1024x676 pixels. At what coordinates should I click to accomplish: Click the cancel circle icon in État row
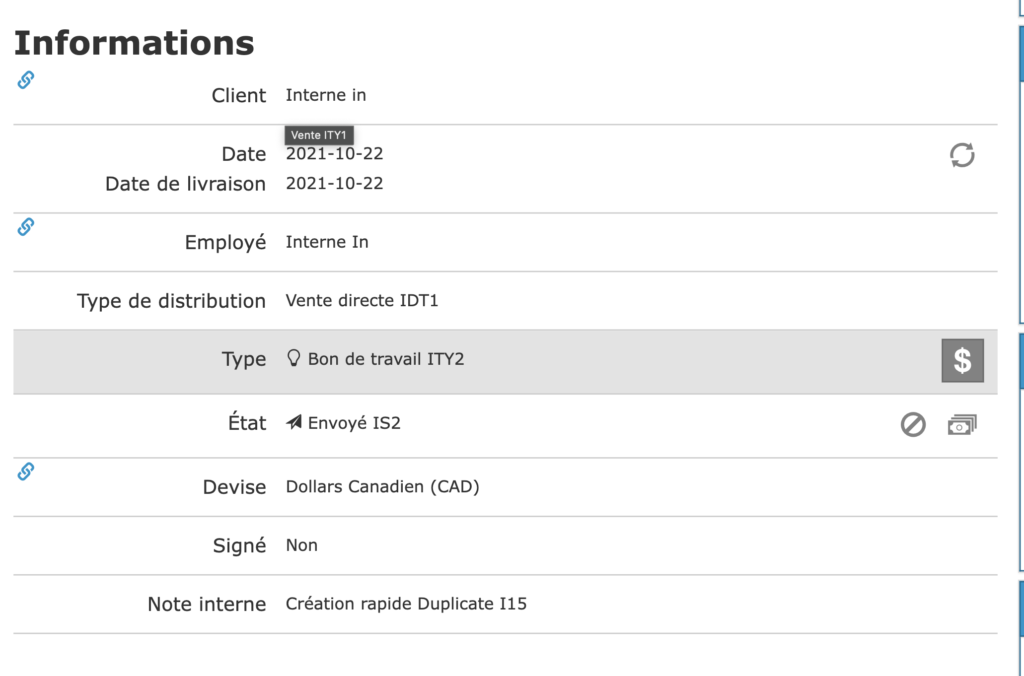pyautogui.click(x=913, y=425)
